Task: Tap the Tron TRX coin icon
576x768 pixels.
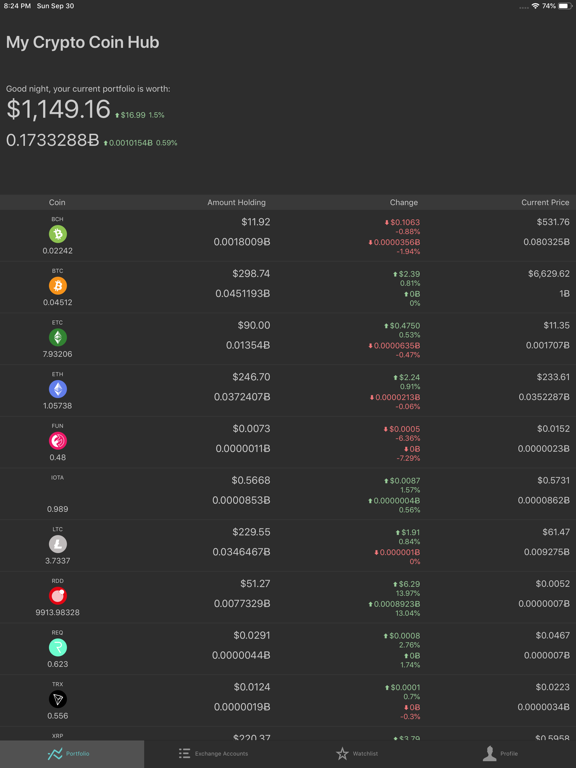Action: (58, 699)
